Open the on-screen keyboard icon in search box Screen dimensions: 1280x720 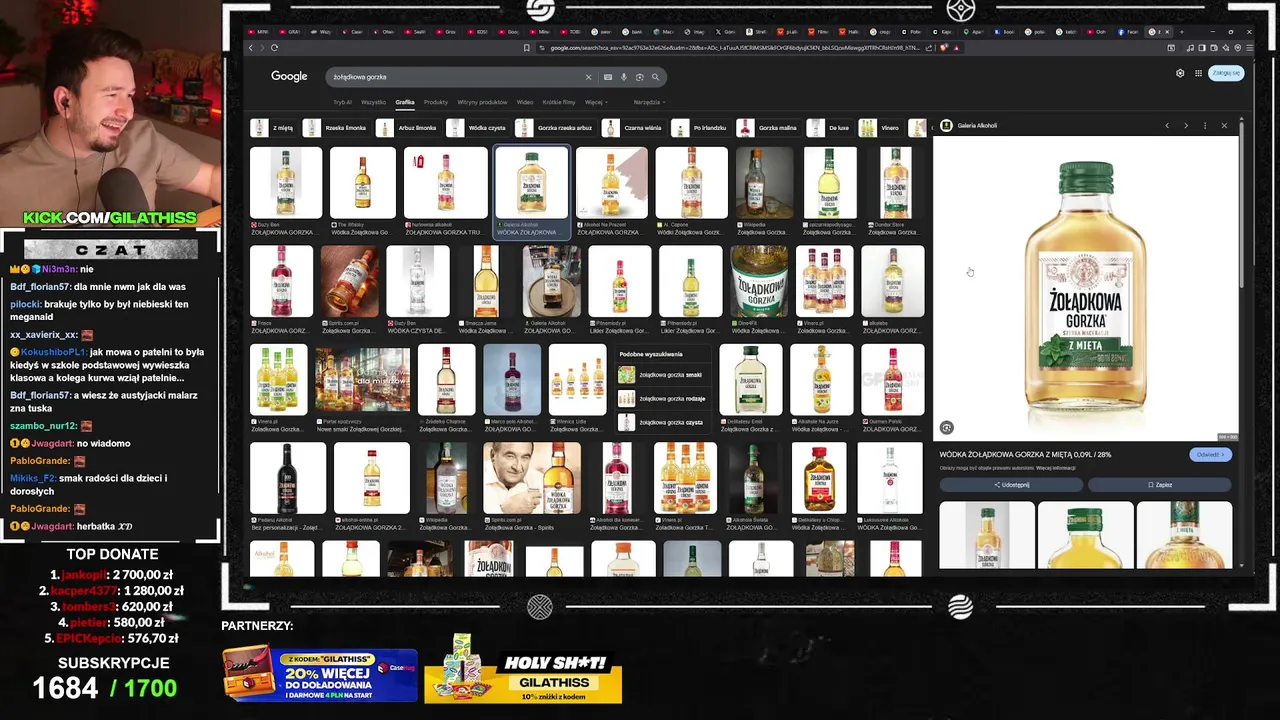pyautogui.click(x=607, y=77)
